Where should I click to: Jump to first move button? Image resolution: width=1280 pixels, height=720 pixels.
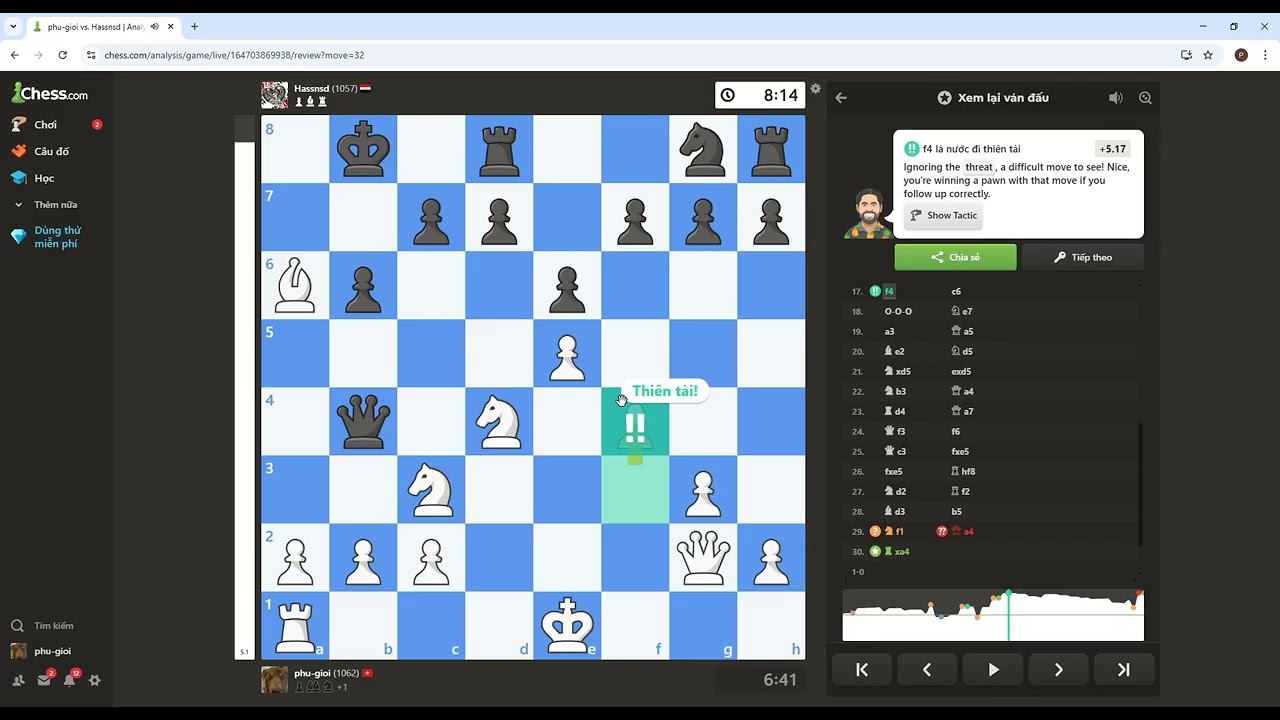862,670
